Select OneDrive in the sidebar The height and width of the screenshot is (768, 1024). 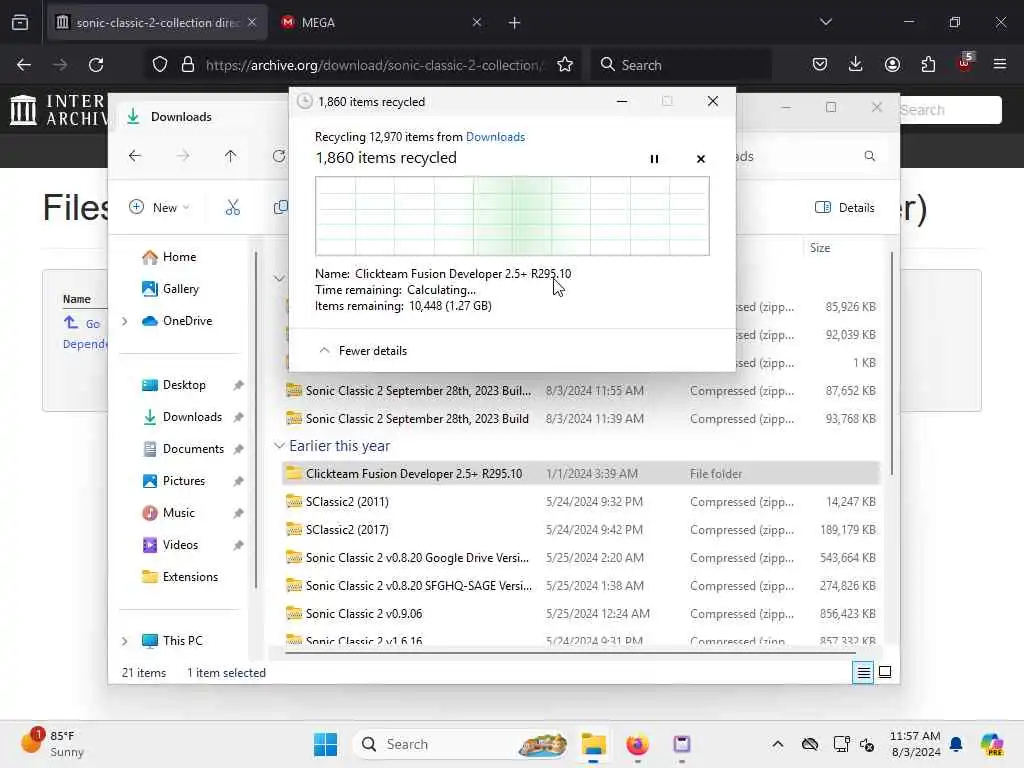[x=177, y=321]
